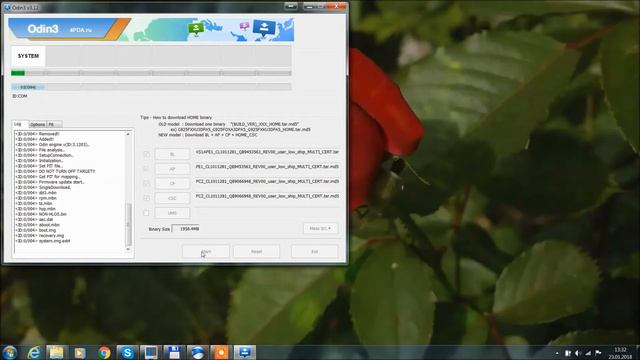Select the 'DO NOT TURN OFF TARGET!!' log line
640x360 pixels.
point(55,171)
